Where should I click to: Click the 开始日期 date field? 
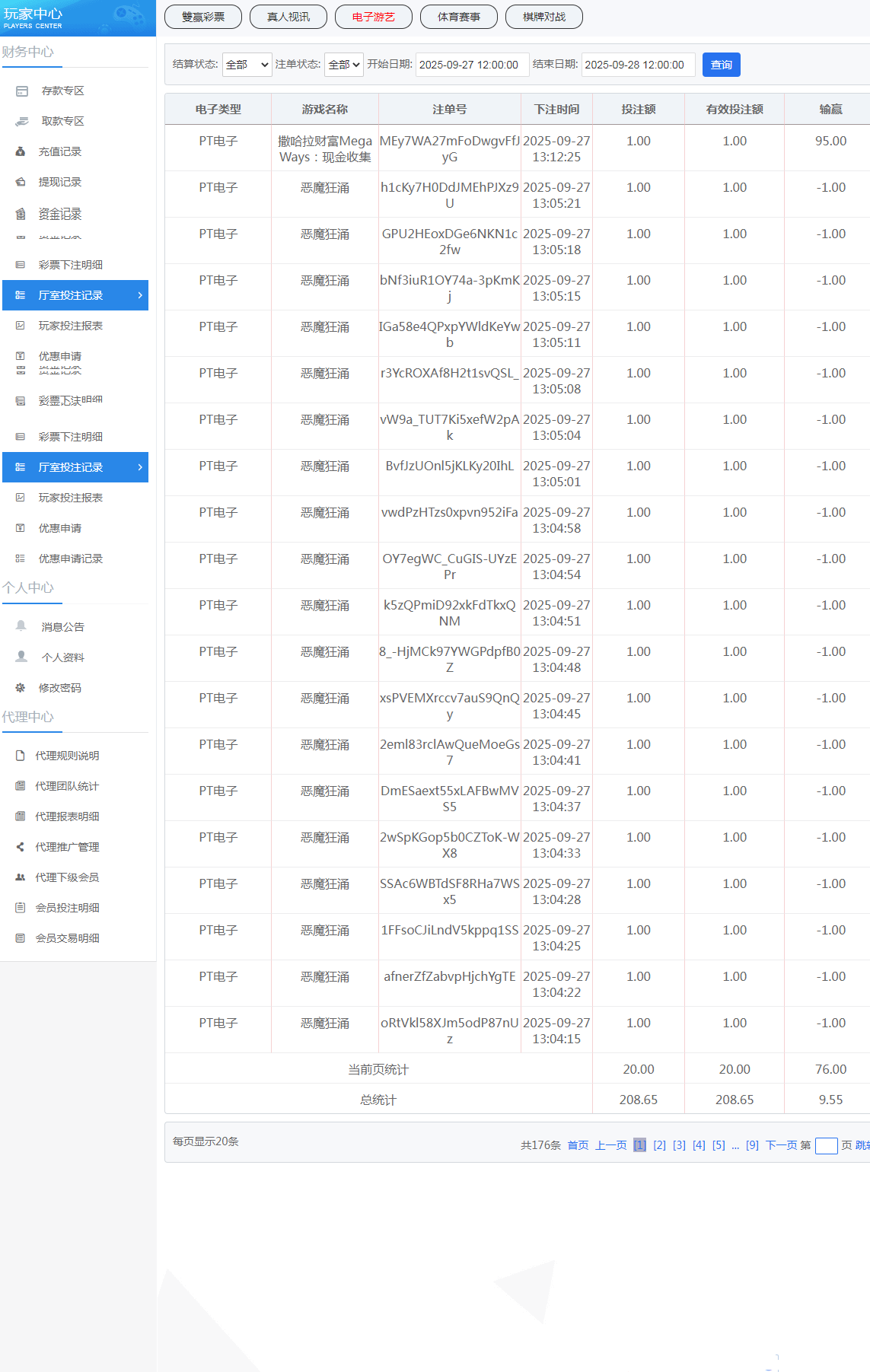469,65
